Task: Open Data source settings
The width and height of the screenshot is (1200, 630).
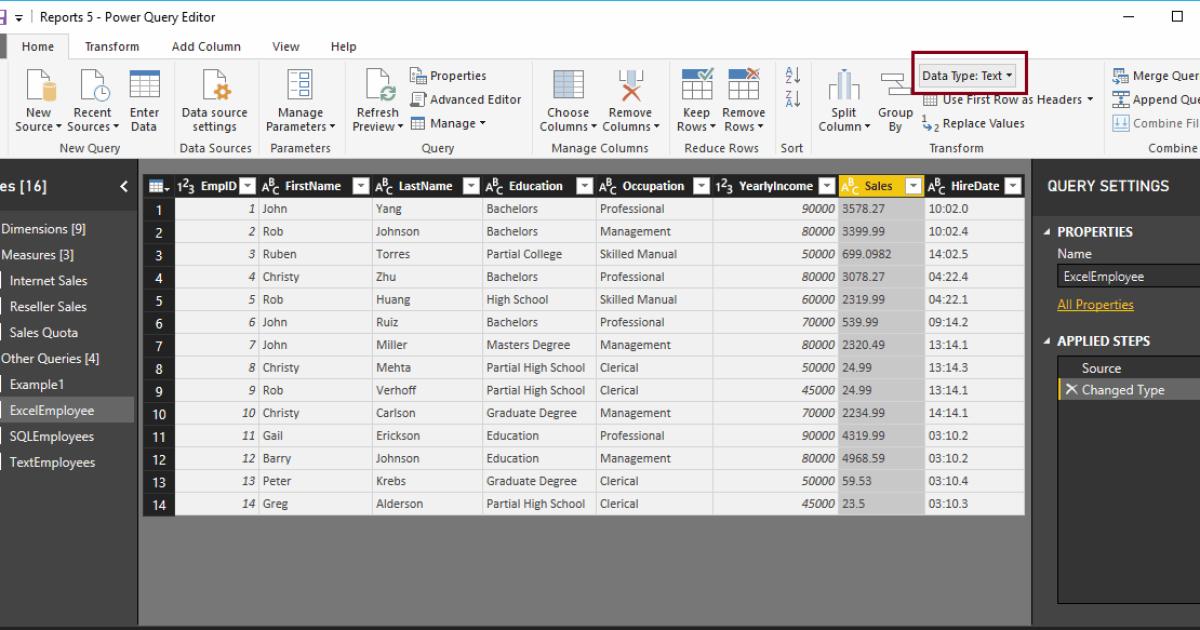Action: pos(214,97)
